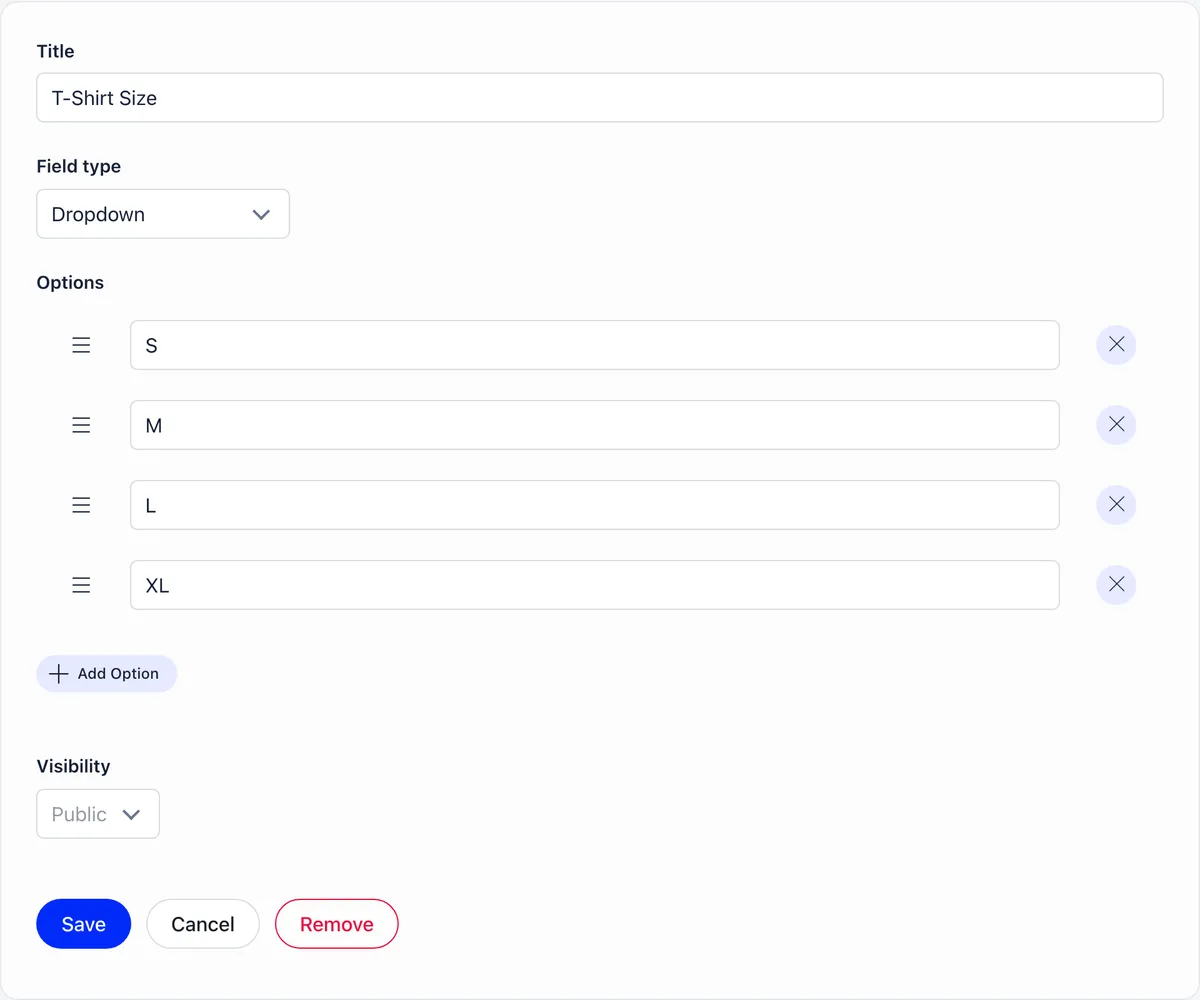The height and width of the screenshot is (1000, 1200).
Task: Focus the Title field containing T-Shirt Size
Action: click(x=600, y=98)
